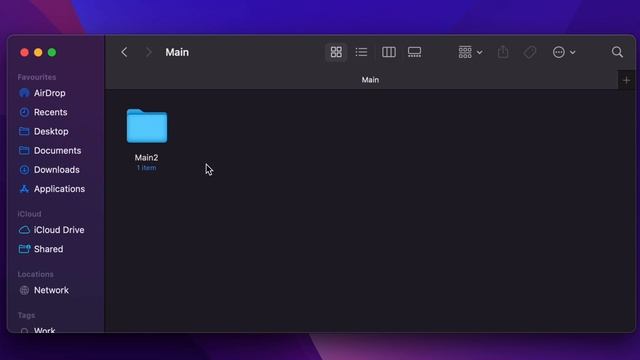Select the Main tab in tab bar

370,80
